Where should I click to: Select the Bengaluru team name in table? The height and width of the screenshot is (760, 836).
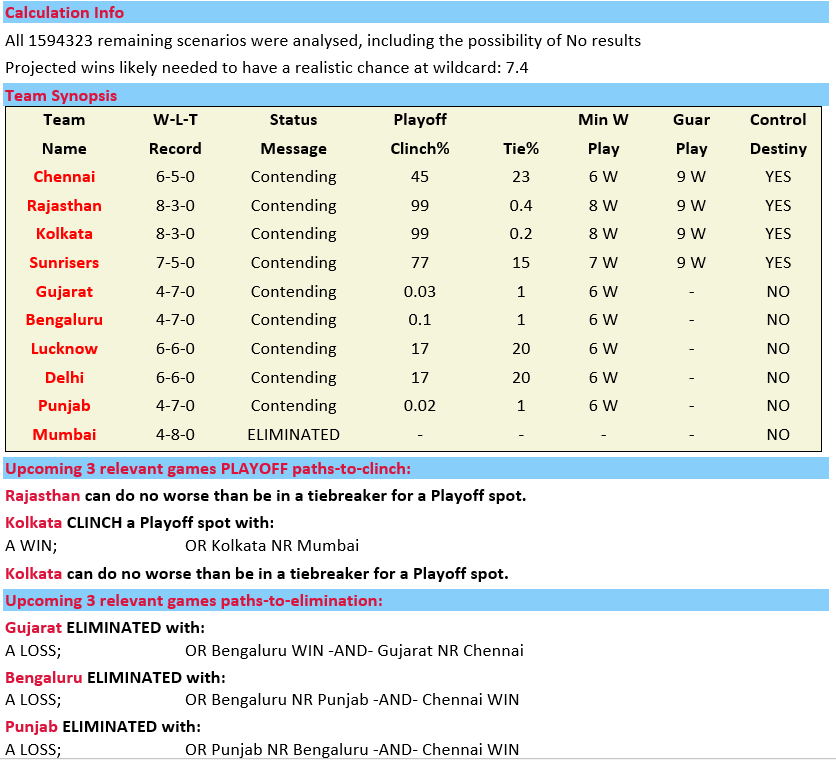[x=64, y=319]
